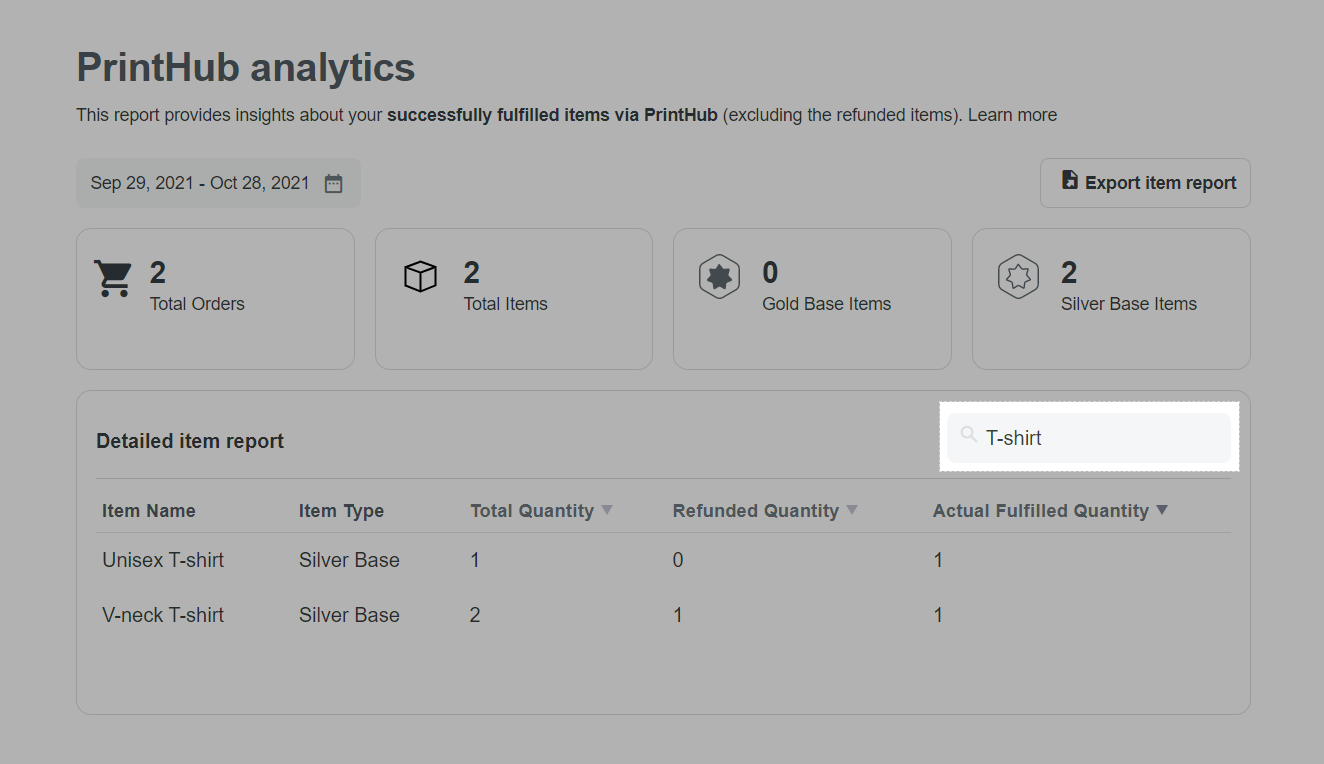The width and height of the screenshot is (1324, 764).
Task: Sort by Refunded Quantity using its arrow
Action: [852, 510]
